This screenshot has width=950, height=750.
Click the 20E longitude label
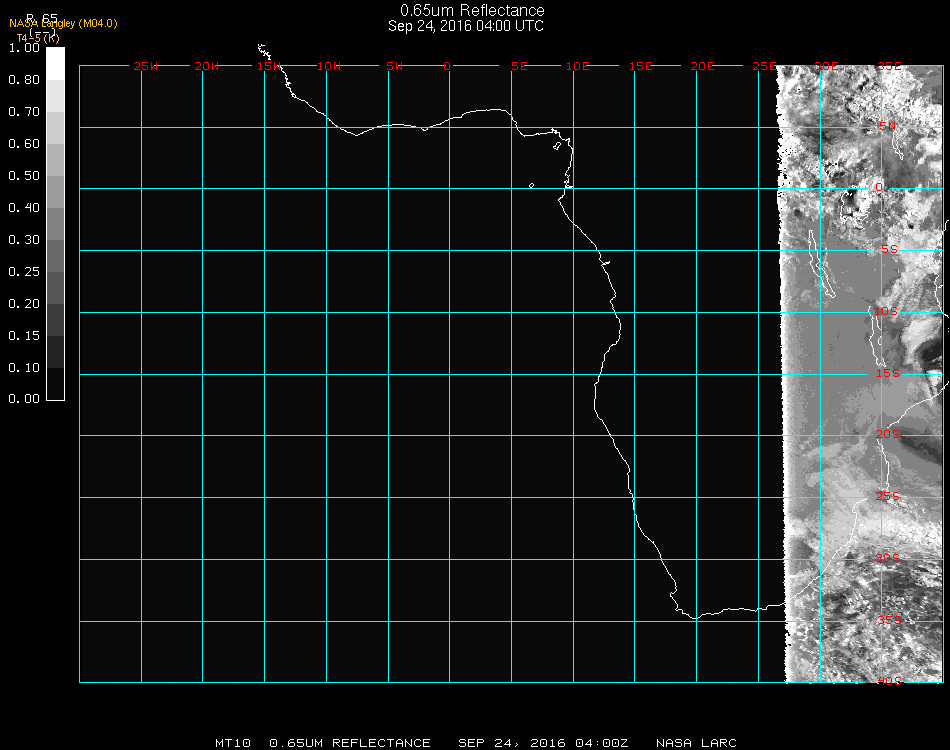[x=702, y=66]
